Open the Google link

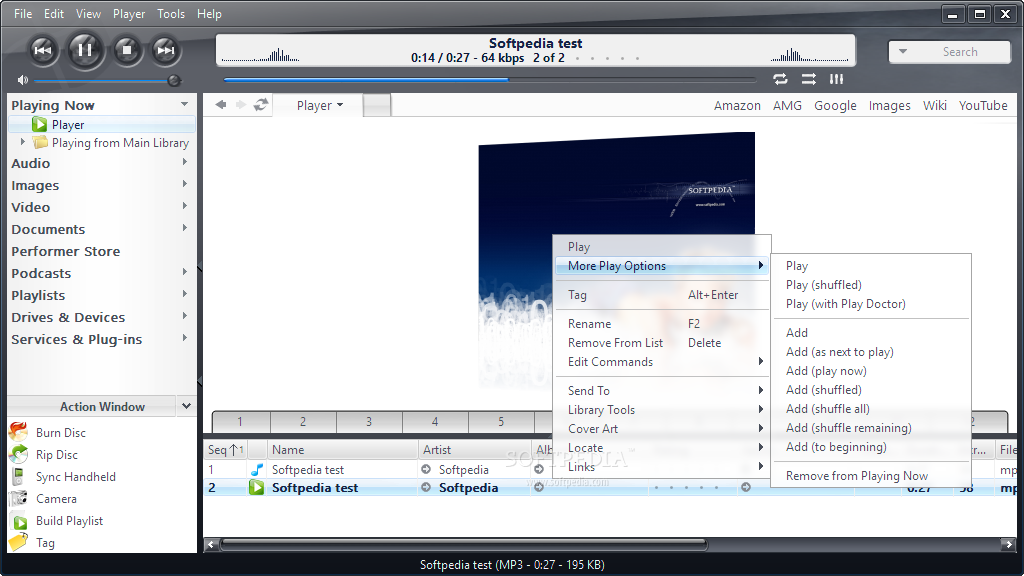(835, 105)
